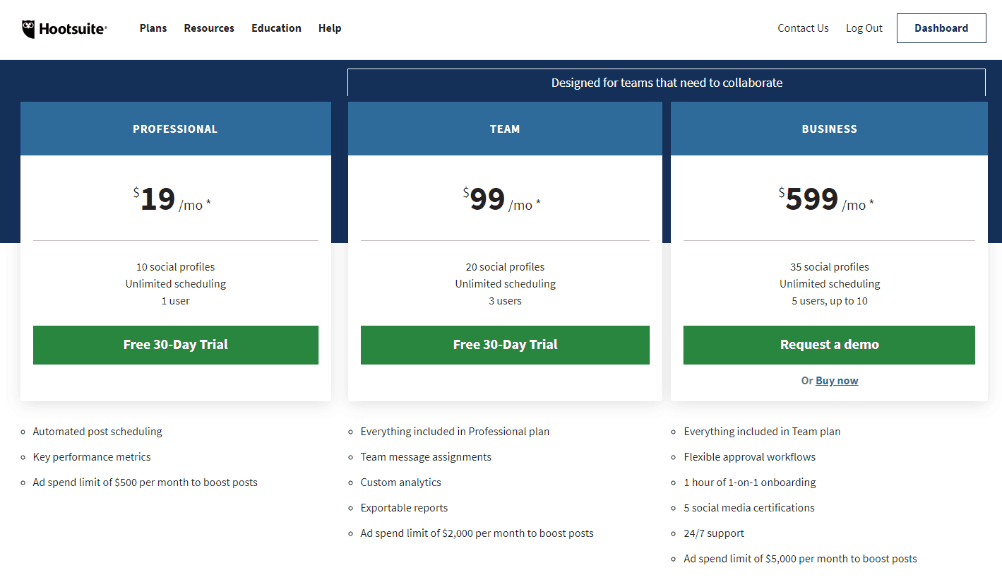Click 'Ad spend limit of $5,000 per month' feature
This screenshot has width=1002, height=580.
[800, 559]
